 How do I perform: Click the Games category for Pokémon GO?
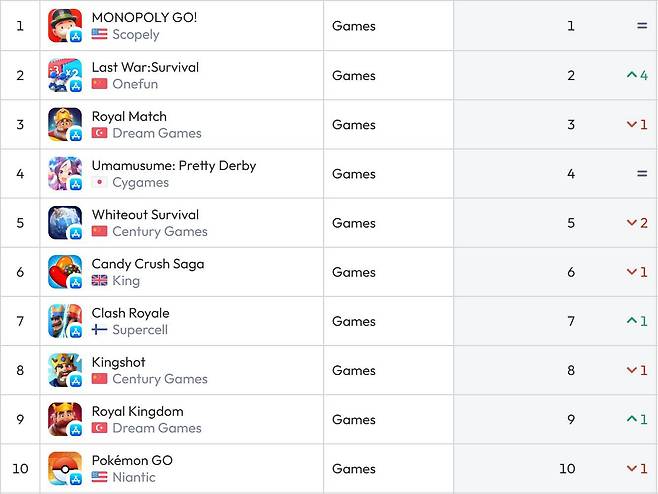354,468
